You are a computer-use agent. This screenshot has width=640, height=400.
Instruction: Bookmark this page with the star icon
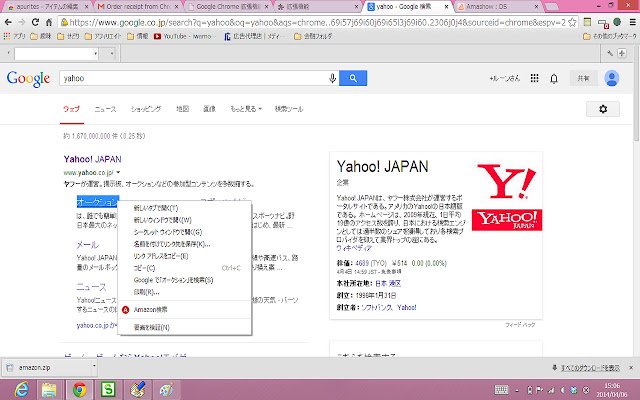pyautogui.click(x=572, y=22)
